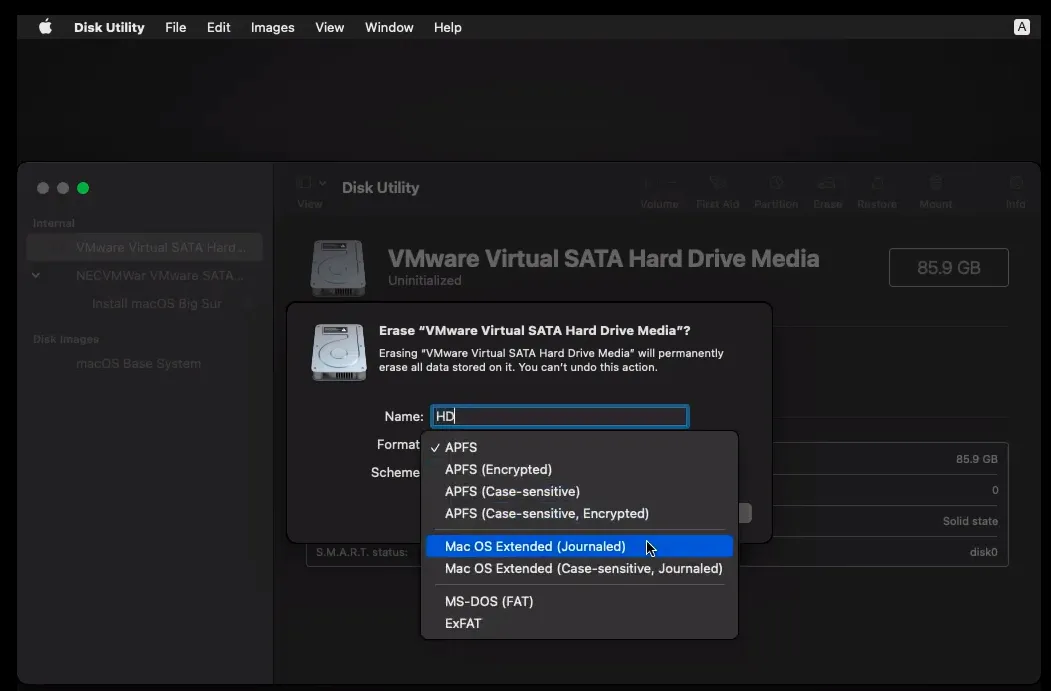Click the Name text field containing HD
This screenshot has width=1051, height=691.
(559, 416)
